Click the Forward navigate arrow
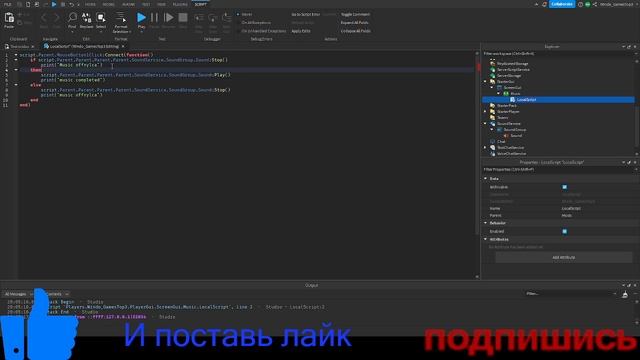This screenshot has width=640, height=360. 57,18
